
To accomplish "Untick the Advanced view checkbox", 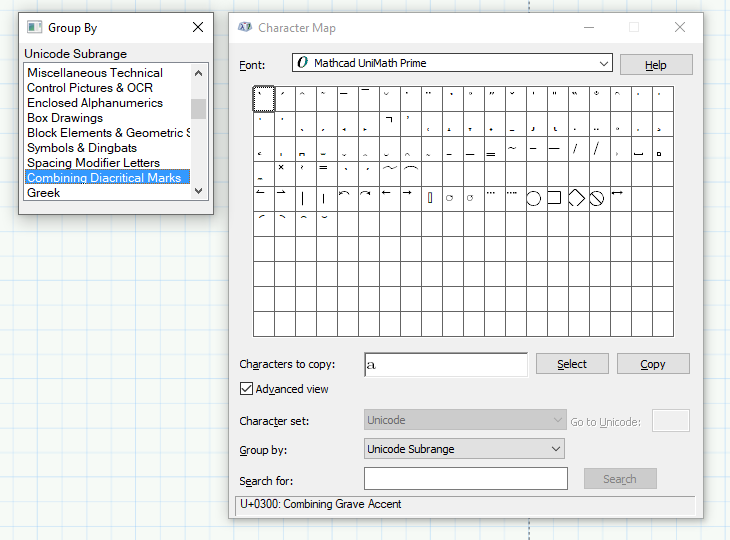I will point(246,388).
